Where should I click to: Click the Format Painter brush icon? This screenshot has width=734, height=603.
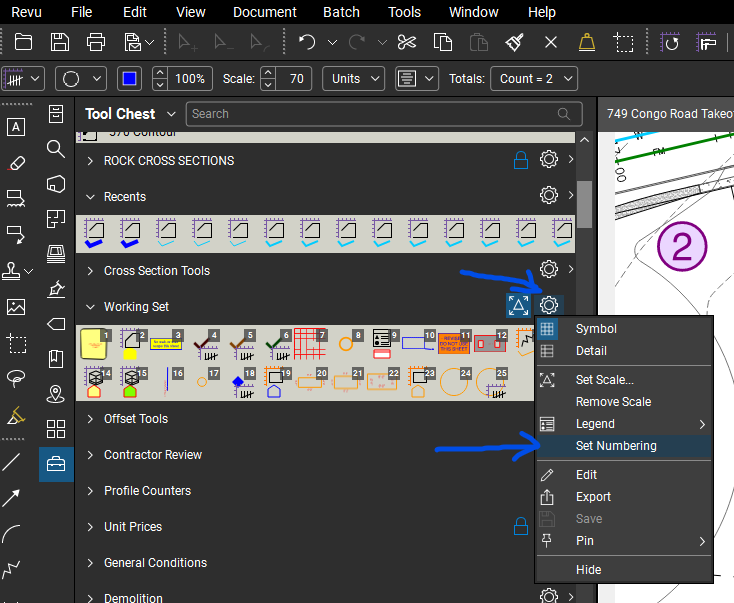point(514,42)
